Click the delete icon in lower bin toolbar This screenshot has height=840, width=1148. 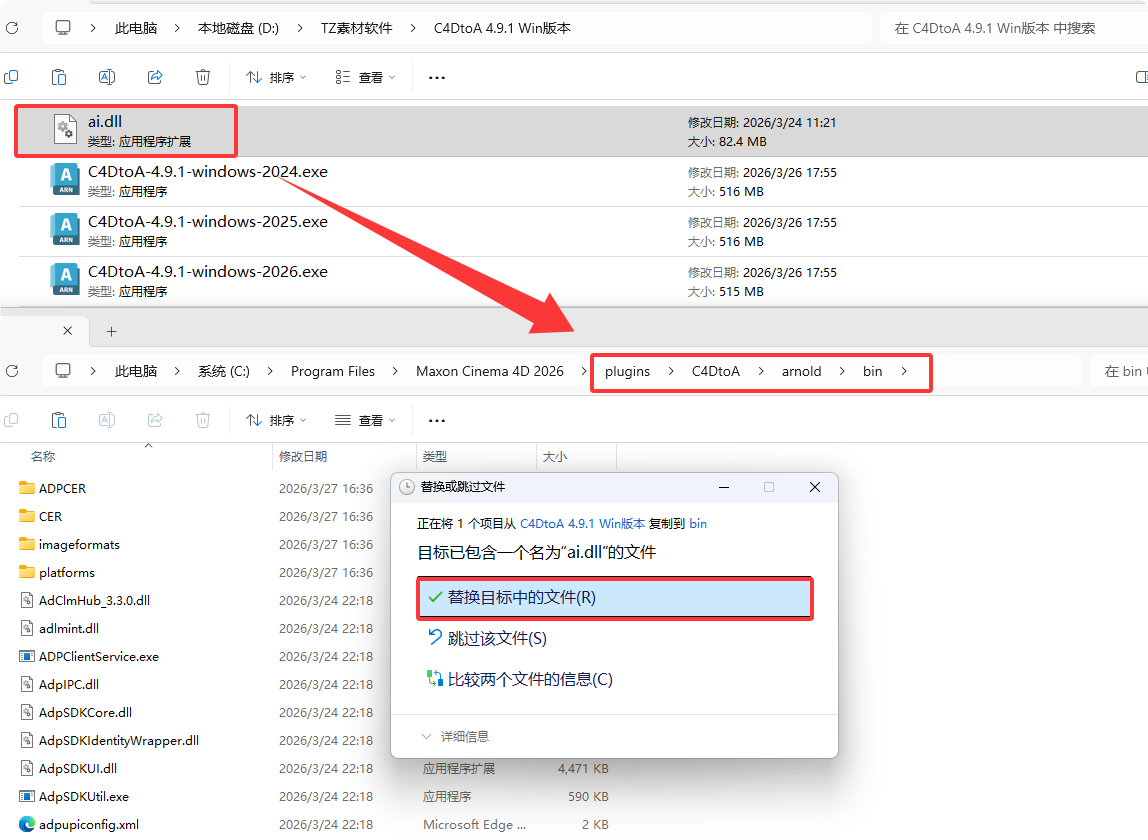(x=203, y=420)
